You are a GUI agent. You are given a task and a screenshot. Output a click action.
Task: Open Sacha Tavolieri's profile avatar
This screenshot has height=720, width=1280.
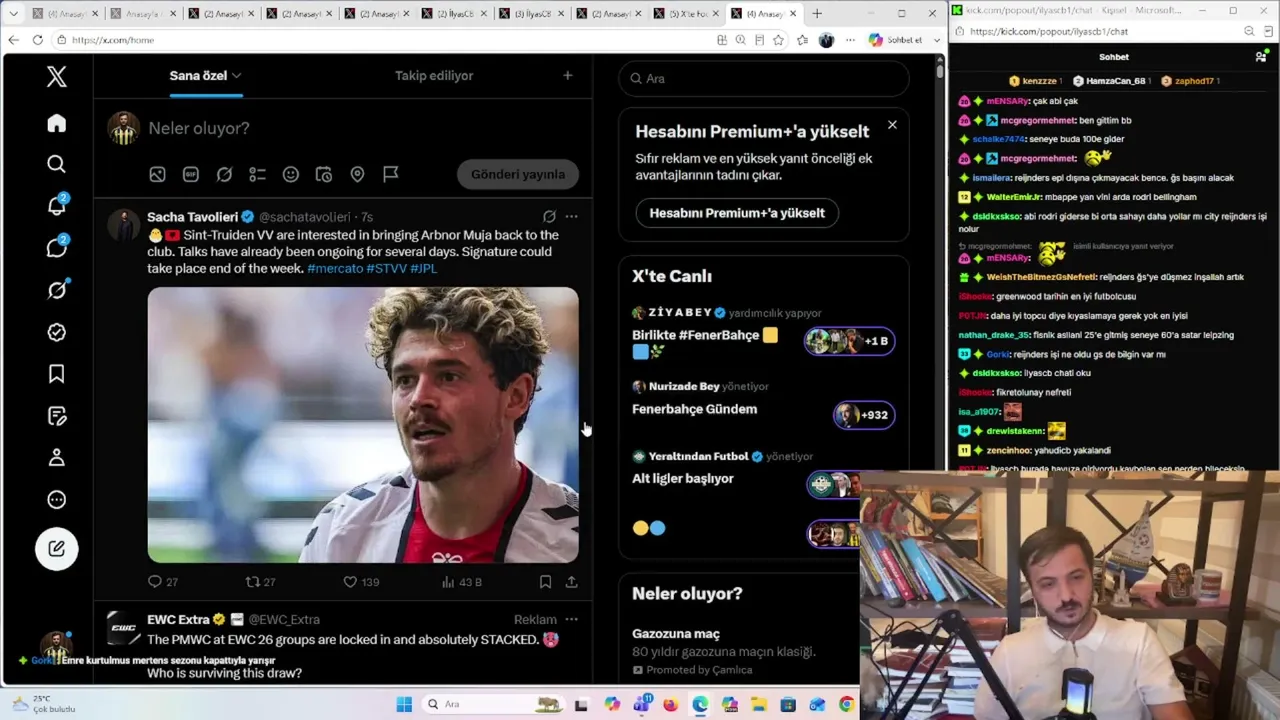pyautogui.click(x=124, y=224)
